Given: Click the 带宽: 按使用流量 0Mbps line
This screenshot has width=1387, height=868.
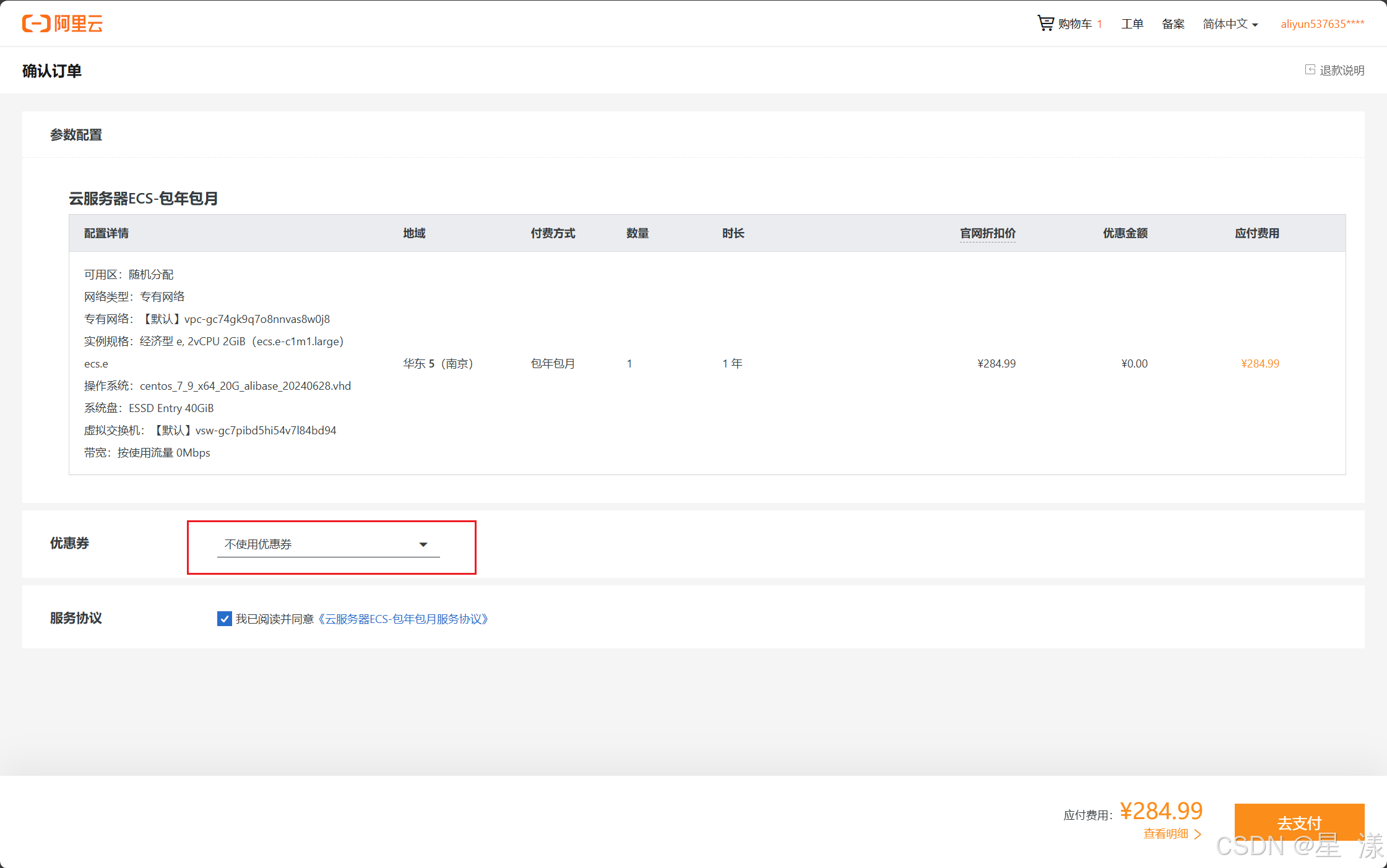Looking at the screenshot, I should tap(147, 452).
